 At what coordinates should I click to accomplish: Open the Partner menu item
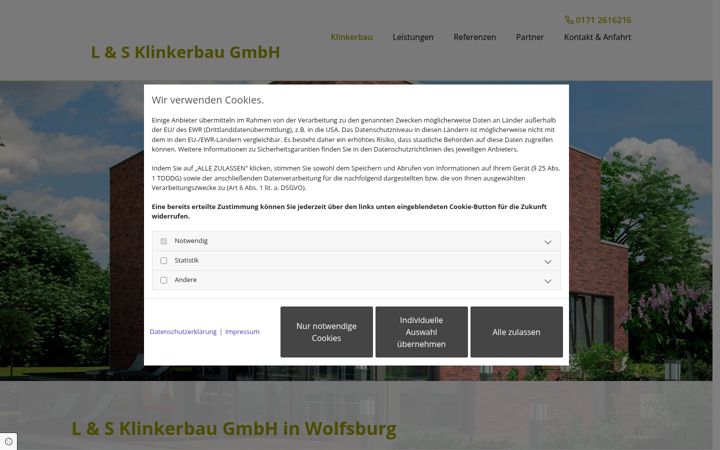[x=530, y=37]
